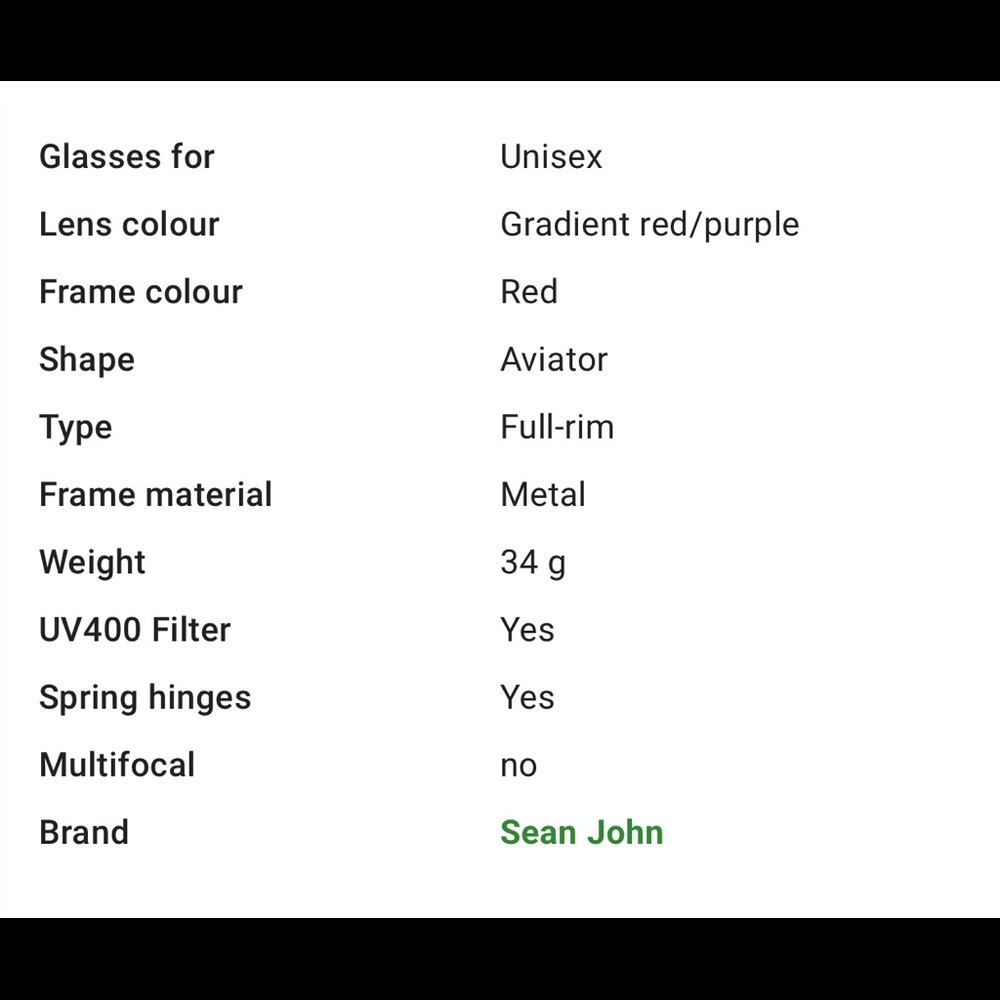Select the Shape label
The height and width of the screenshot is (1000, 1000).
click(87, 361)
